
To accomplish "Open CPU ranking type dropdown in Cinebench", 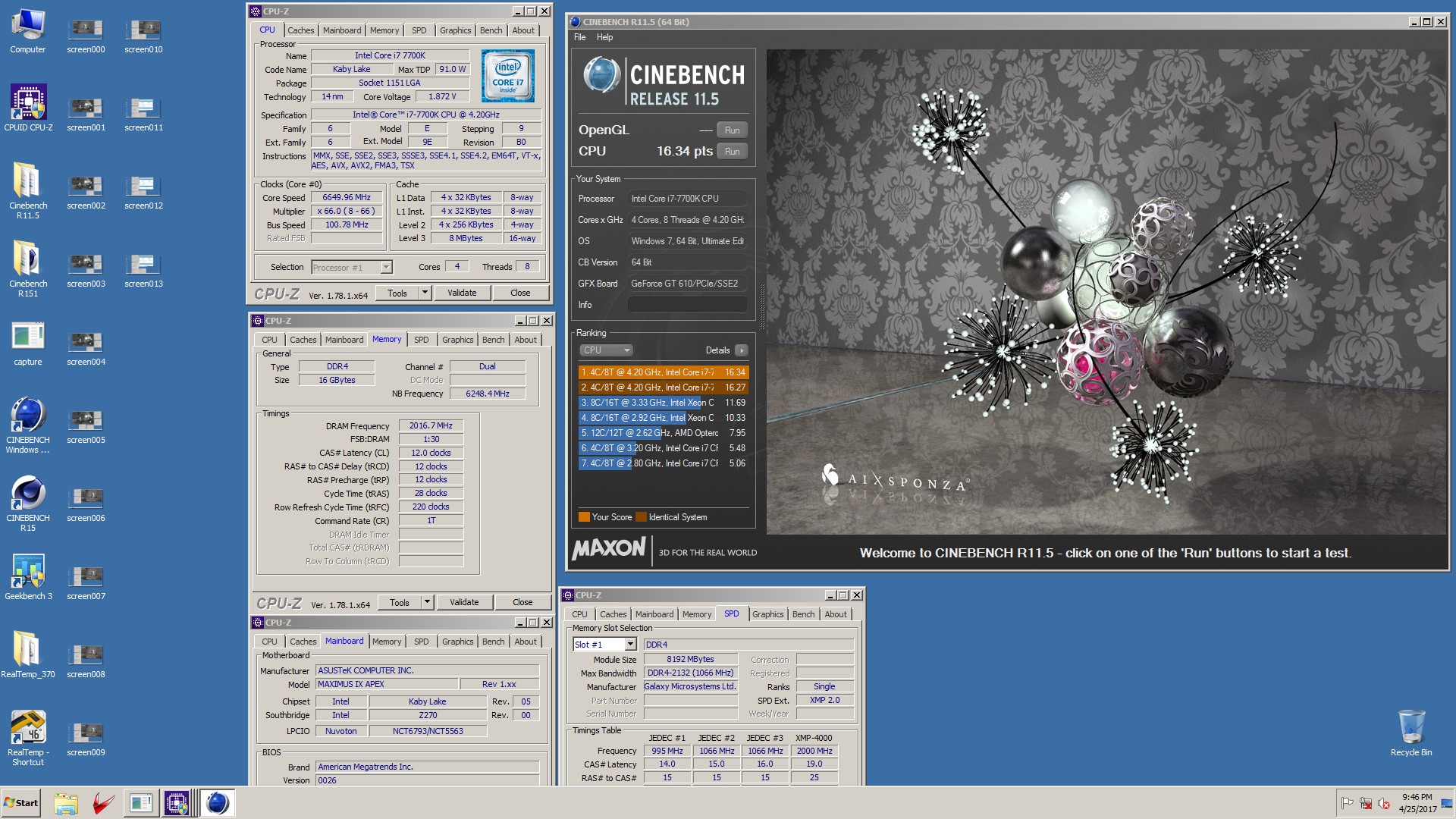I will click(606, 350).
